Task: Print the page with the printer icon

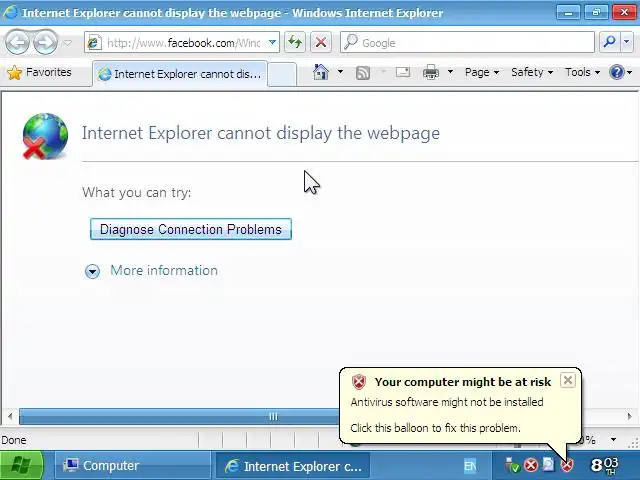Action: tap(431, 72)
